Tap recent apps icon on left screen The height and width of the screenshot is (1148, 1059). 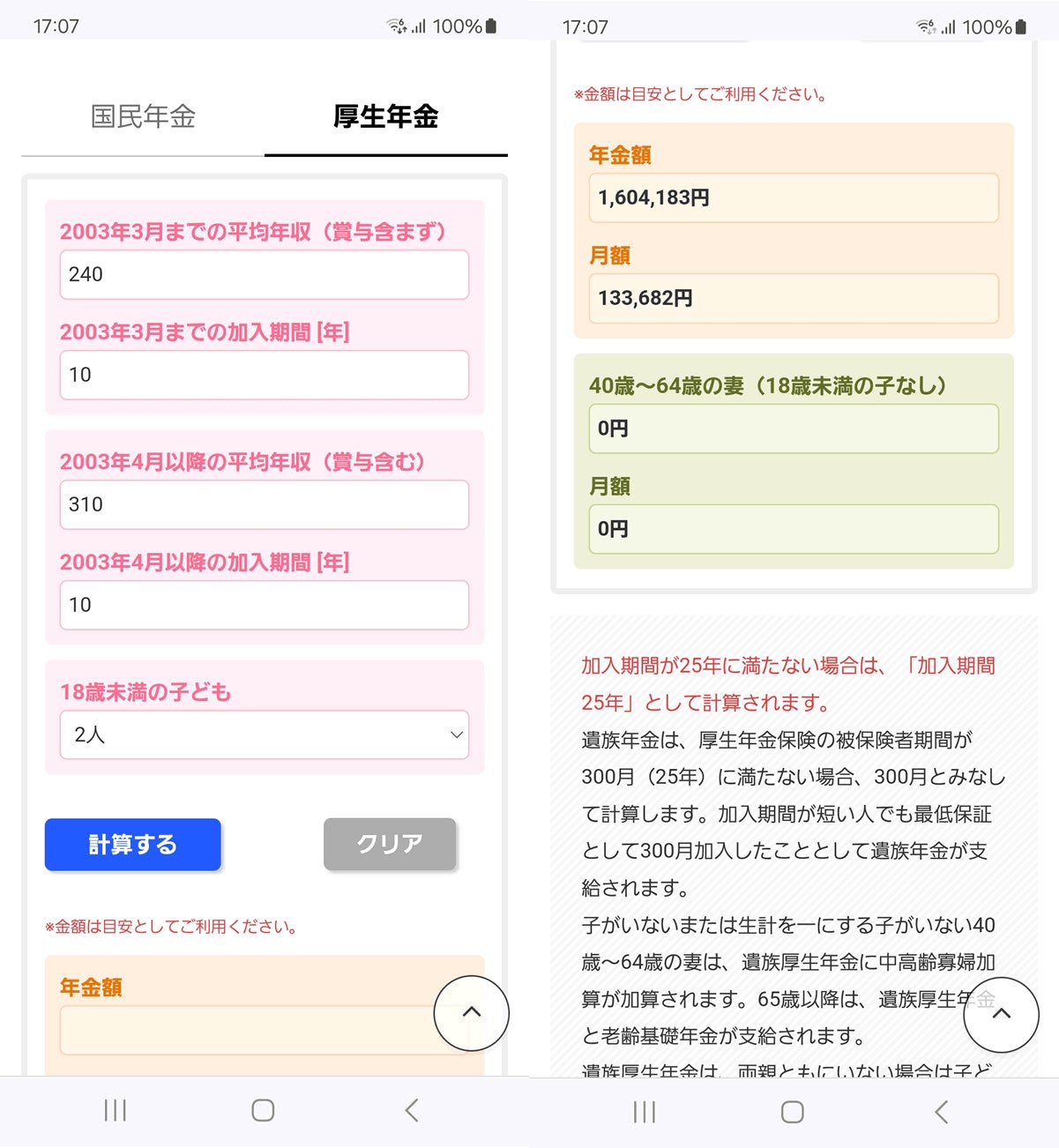[116, 1111]
